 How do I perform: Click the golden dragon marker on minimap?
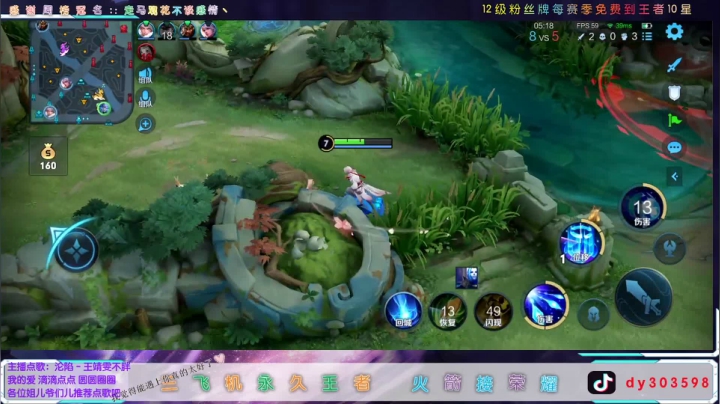click(x=98, y=95)
